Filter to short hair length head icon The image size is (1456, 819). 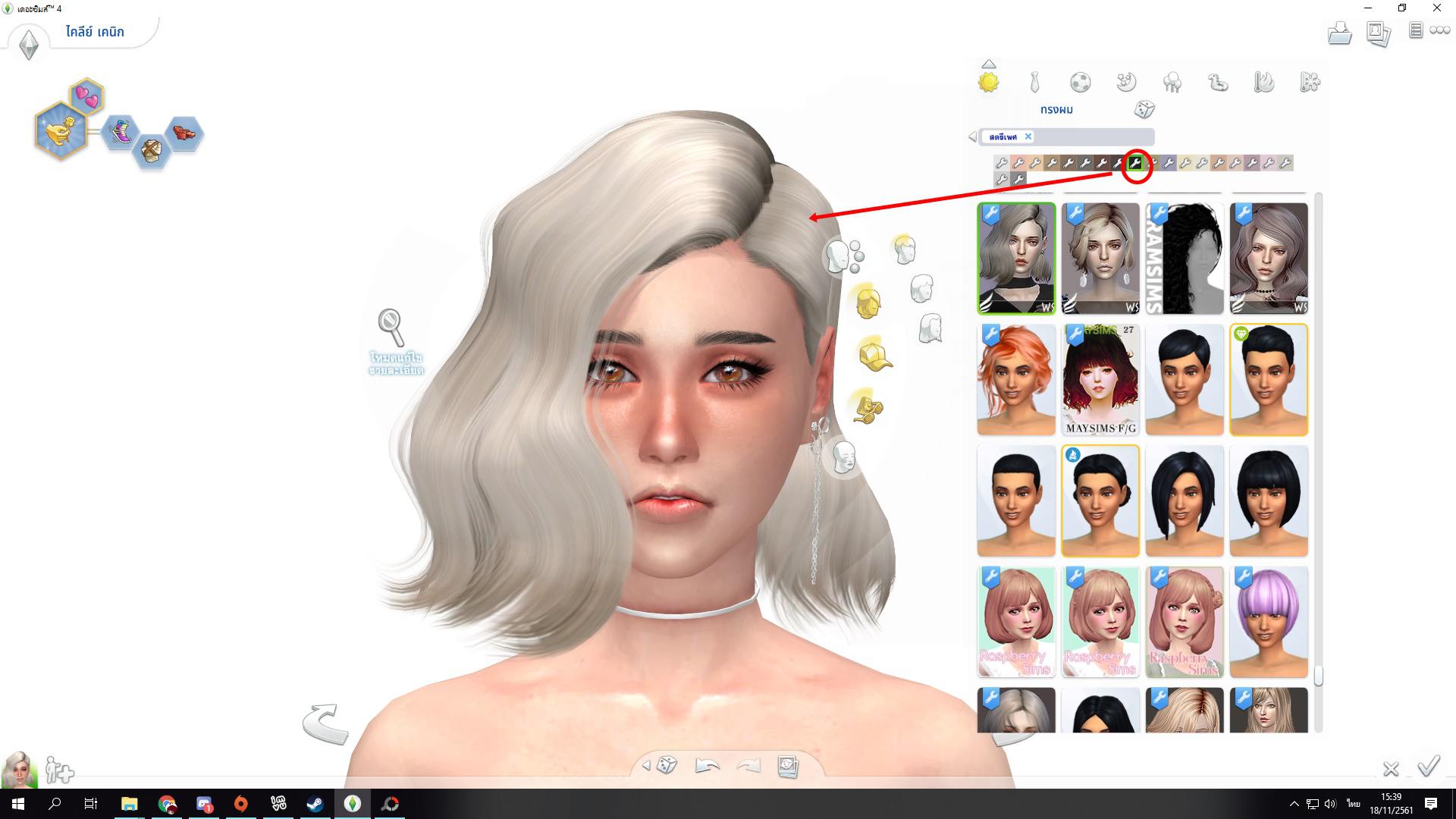(x=903, y=249)
